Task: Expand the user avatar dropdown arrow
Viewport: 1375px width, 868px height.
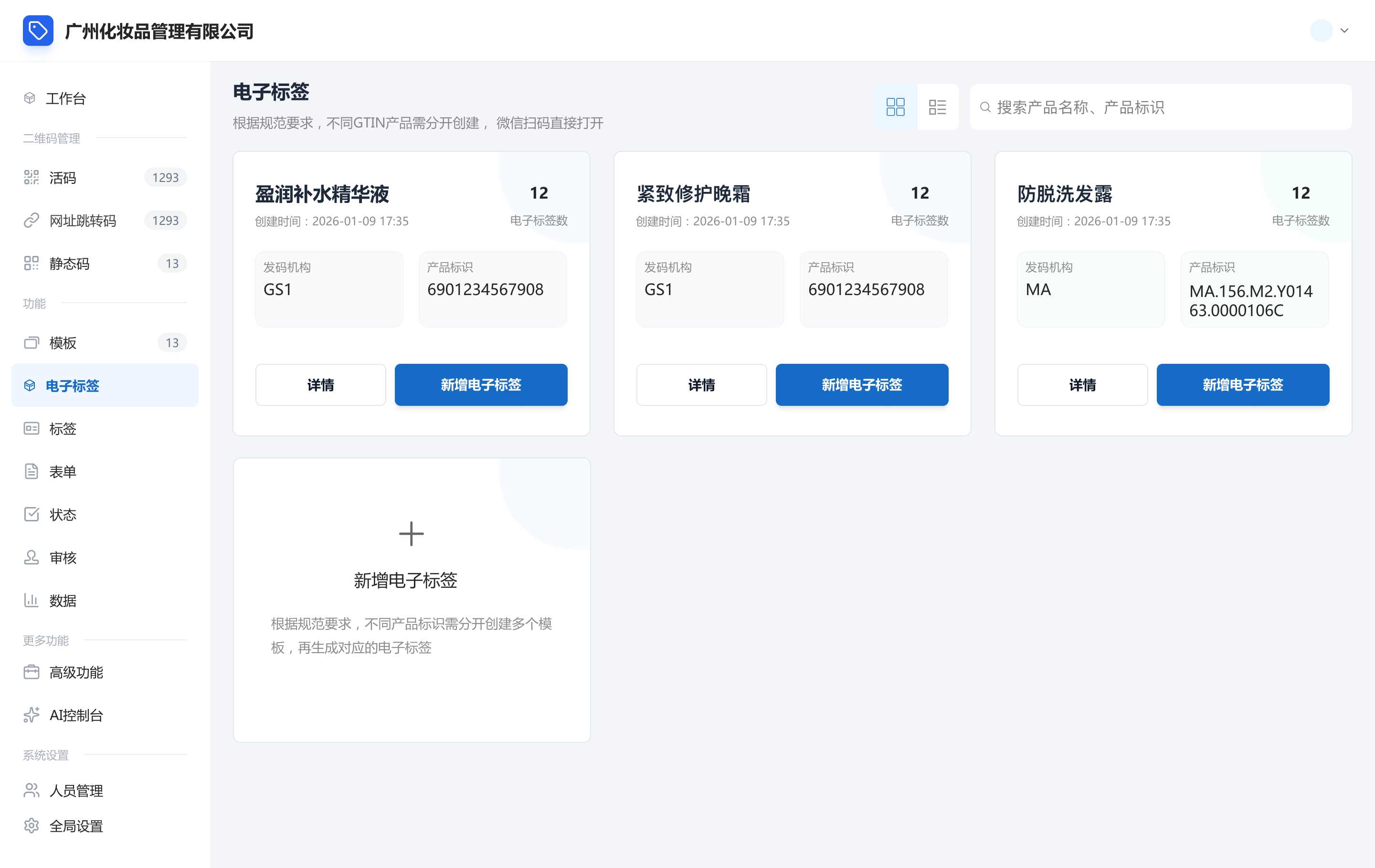Action: tap(1344, 31)
